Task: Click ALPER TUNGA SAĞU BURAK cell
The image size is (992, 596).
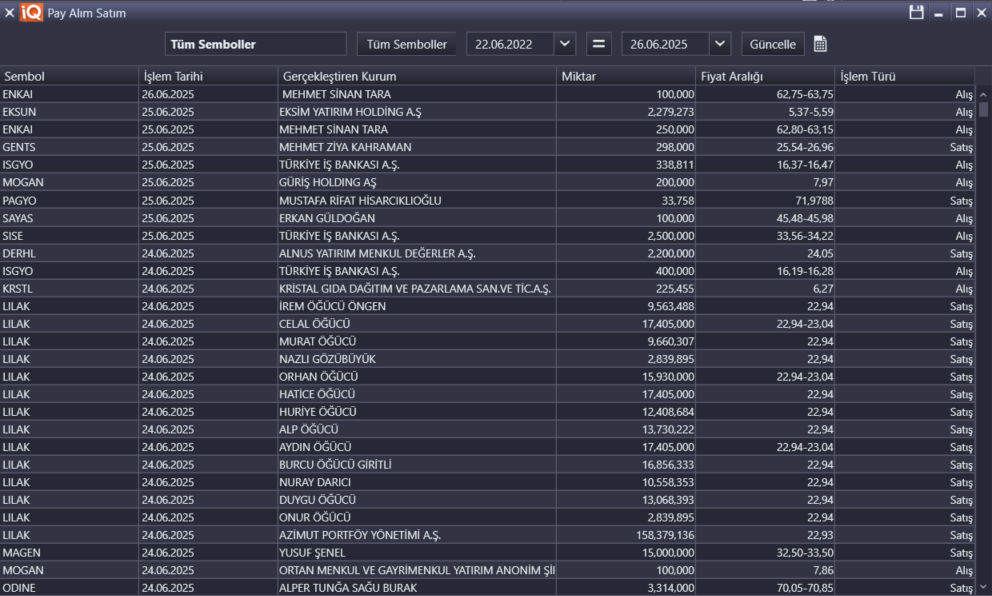Action: (417, 588)
